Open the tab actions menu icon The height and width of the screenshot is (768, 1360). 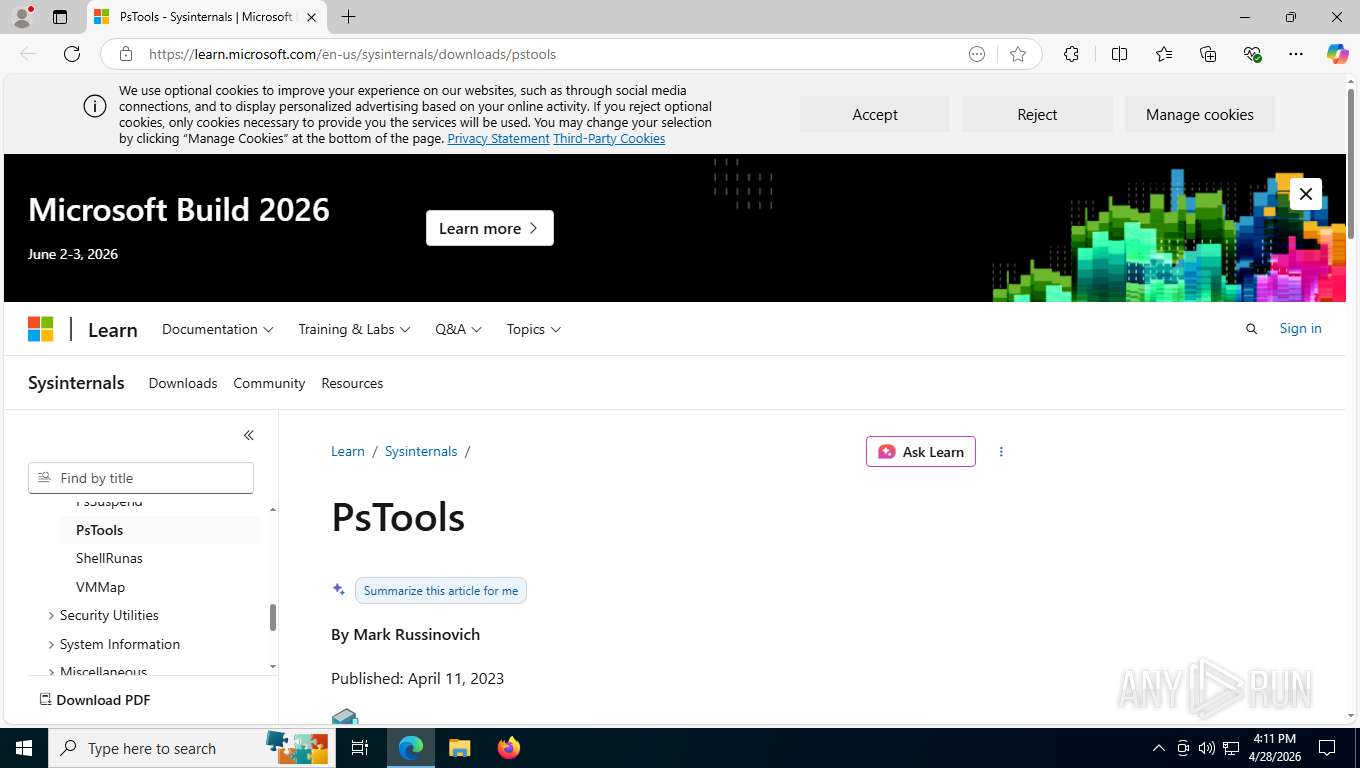(x=60, y=17)
